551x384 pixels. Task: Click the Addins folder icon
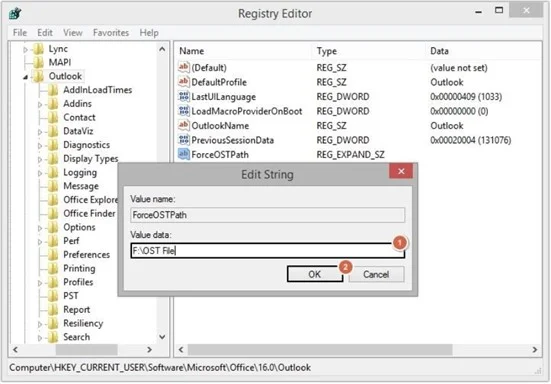(53, 104)
